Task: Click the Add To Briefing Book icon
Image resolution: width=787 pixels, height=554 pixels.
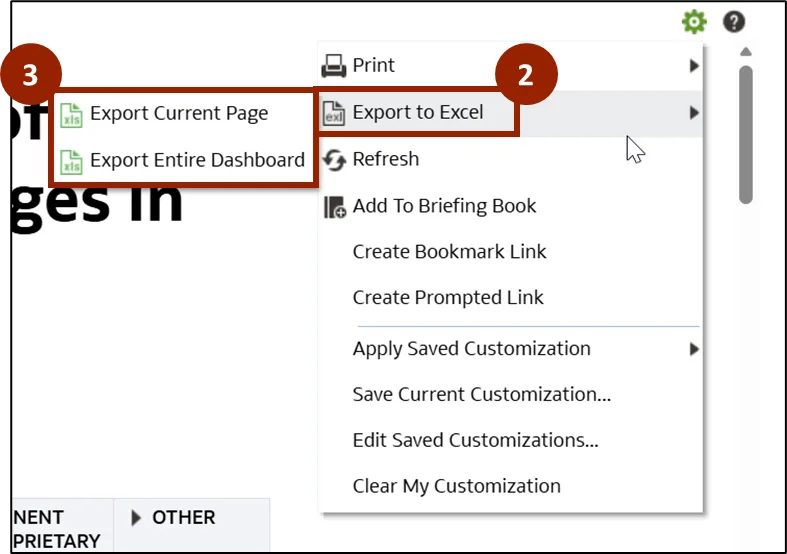Action: click(334, 207)
